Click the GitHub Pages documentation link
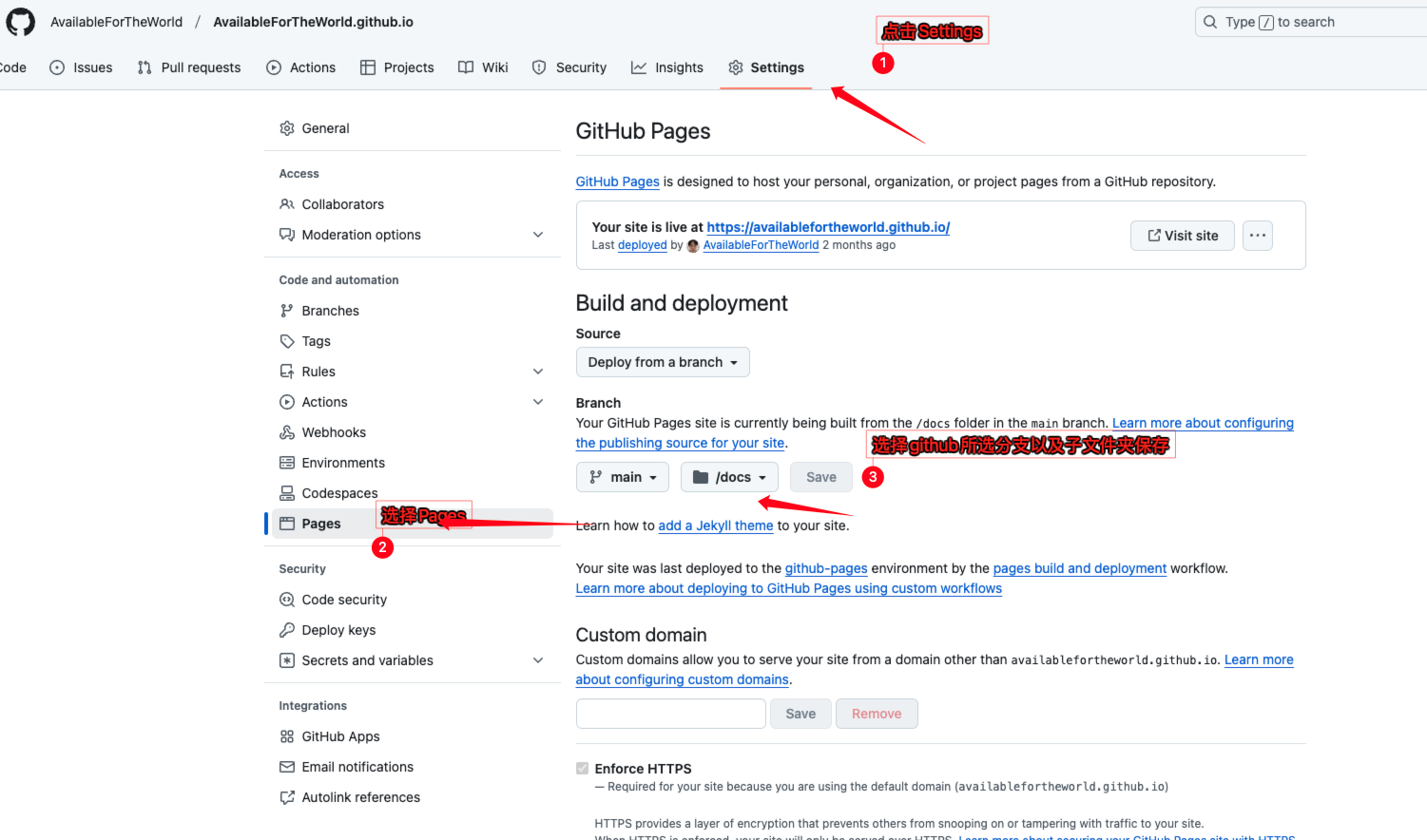Screen dimensions: 1427x840 (x=618, y=181)
